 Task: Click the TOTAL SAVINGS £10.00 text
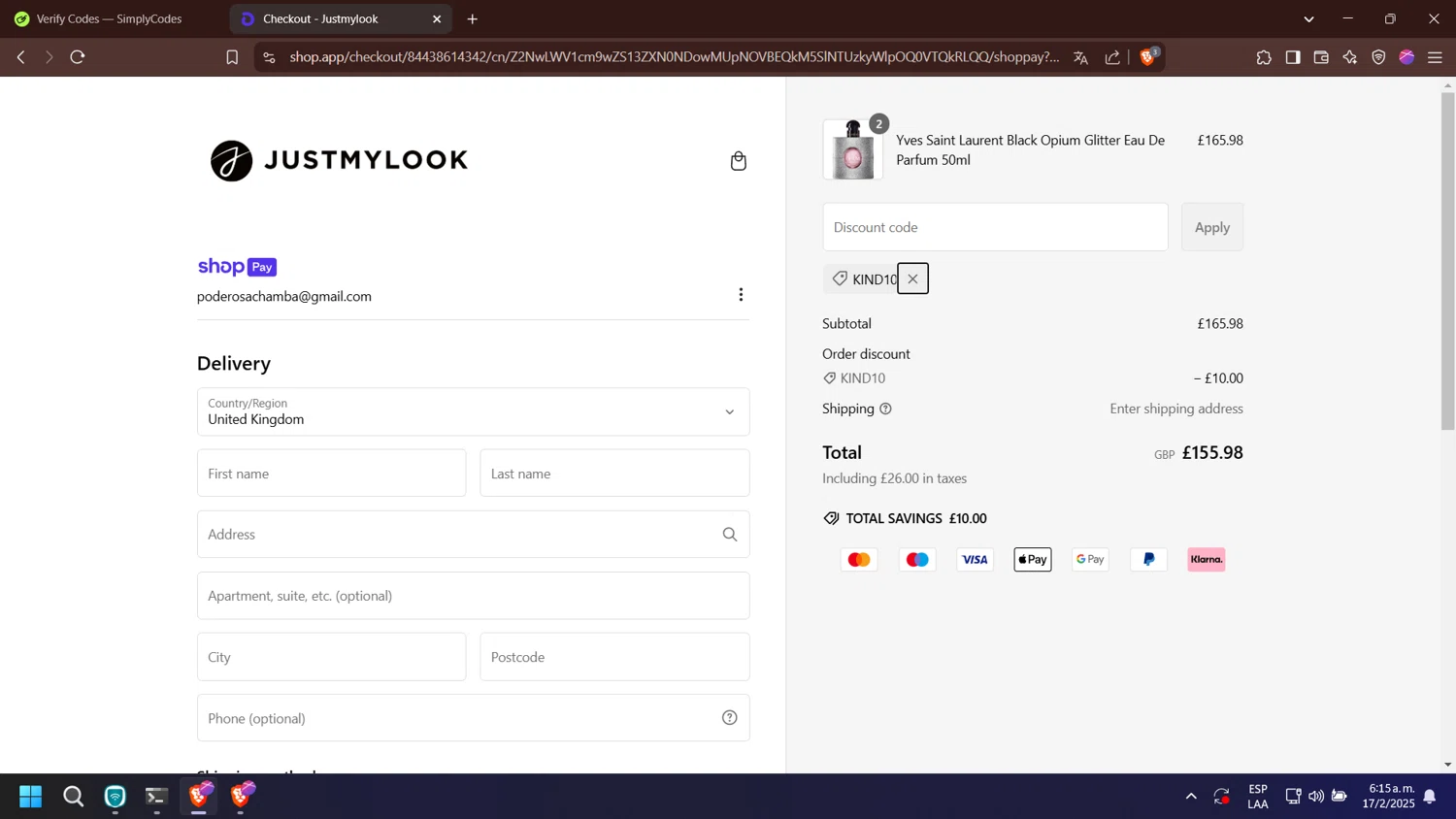[916, 519]
